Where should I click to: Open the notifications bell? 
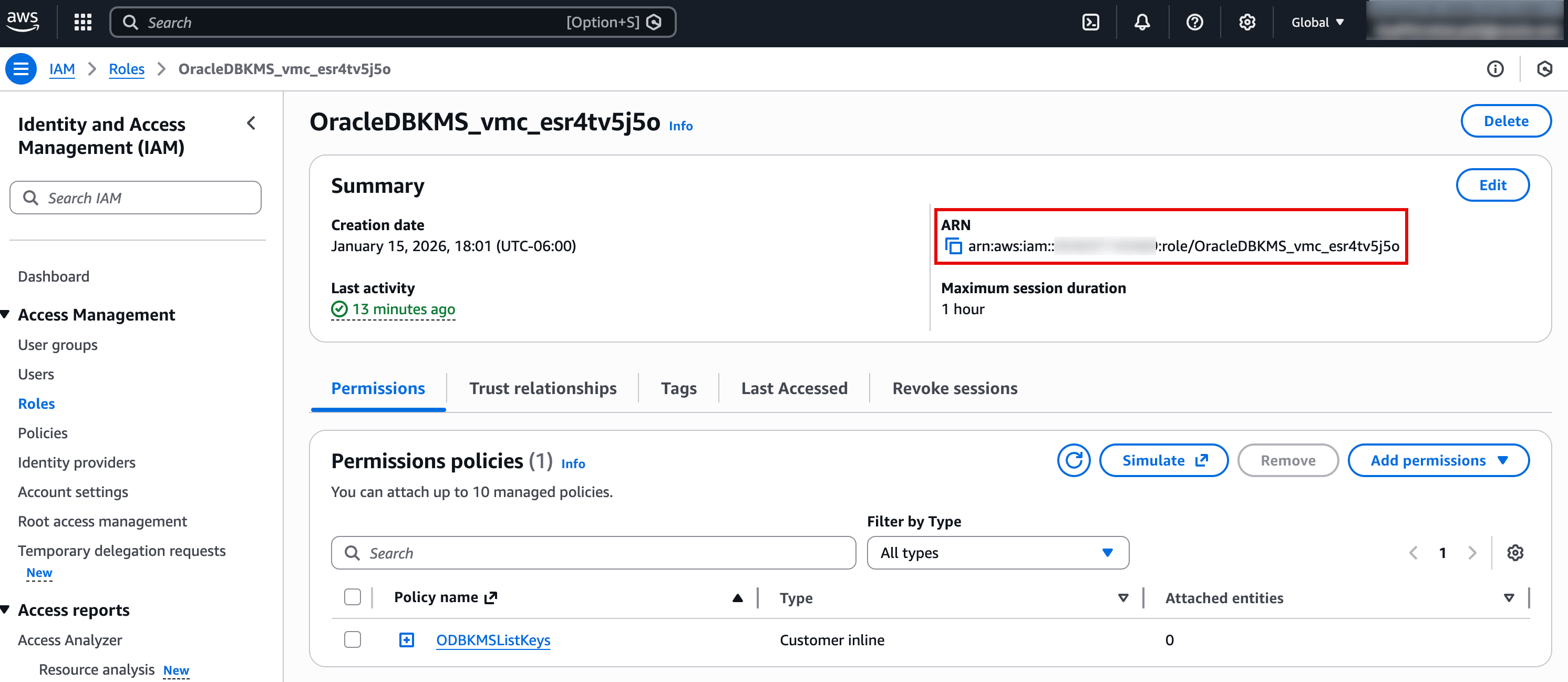pos(1142,23)
